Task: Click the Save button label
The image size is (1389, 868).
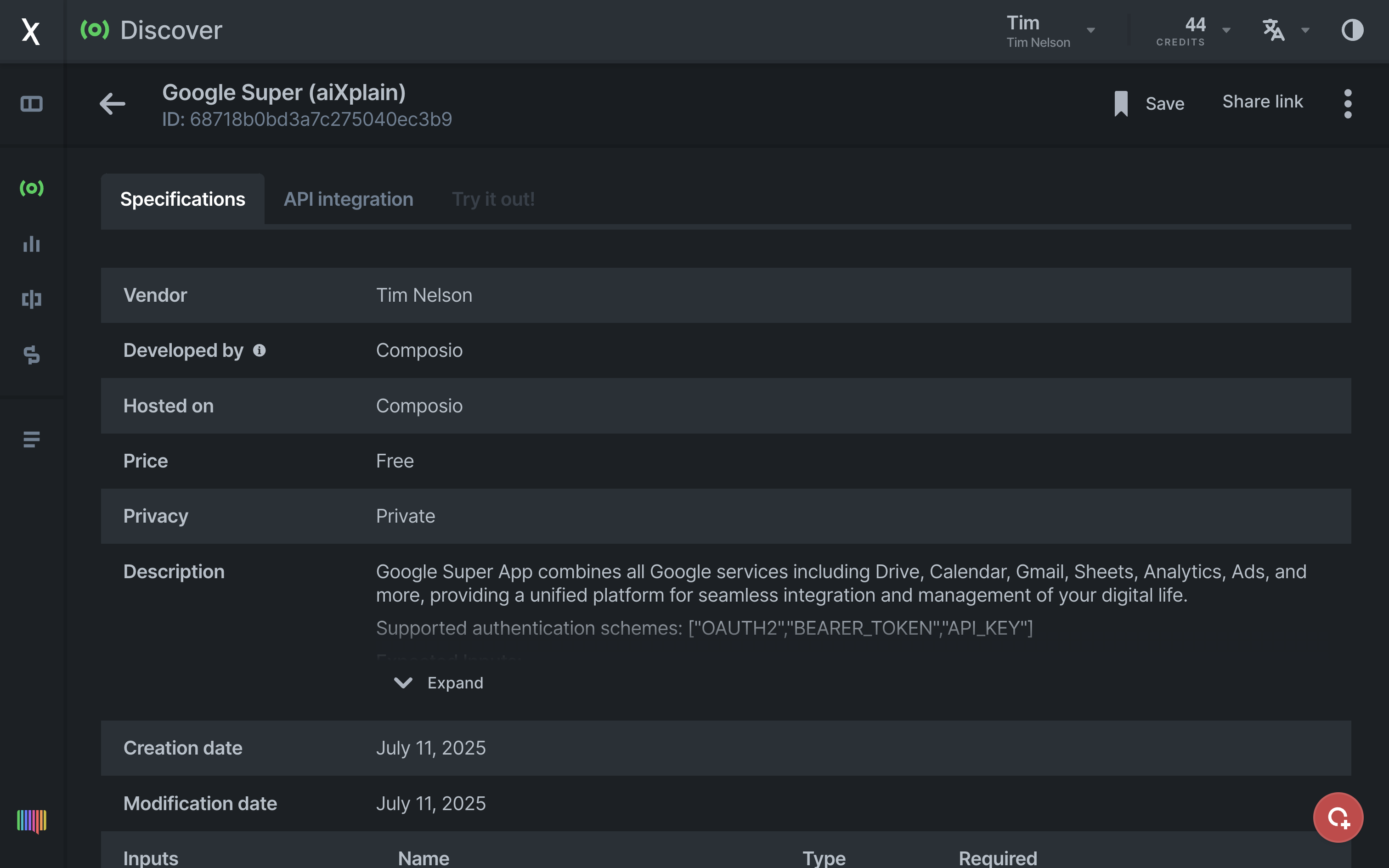Action: [1164, 104]
